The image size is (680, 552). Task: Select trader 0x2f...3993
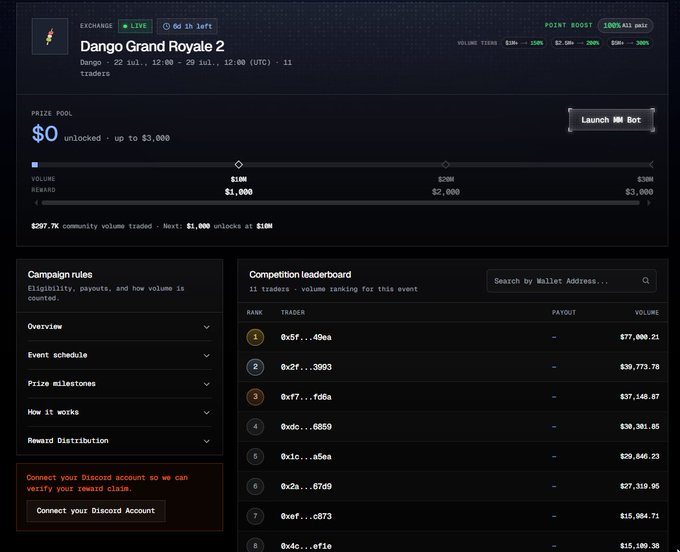(x=306, y=367)
